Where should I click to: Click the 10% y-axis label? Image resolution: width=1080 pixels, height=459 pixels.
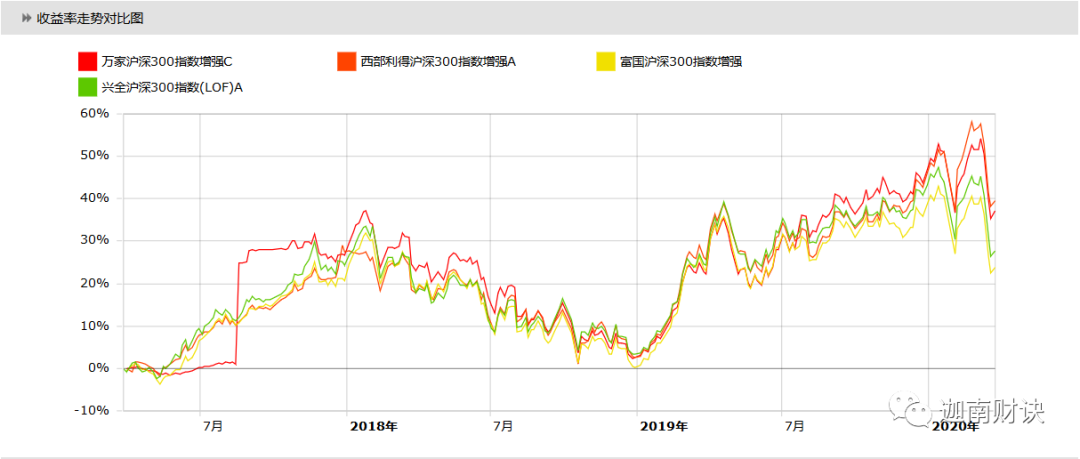pos(96,326)
